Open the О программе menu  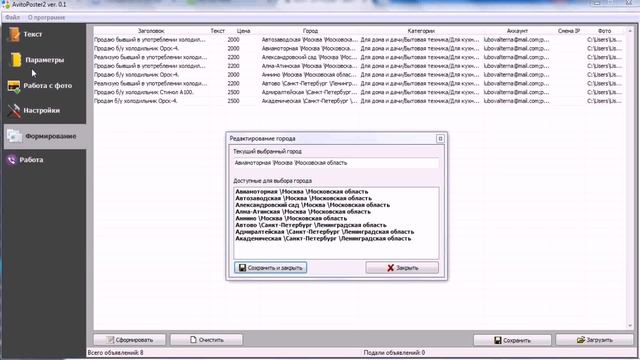click(47, 18)
